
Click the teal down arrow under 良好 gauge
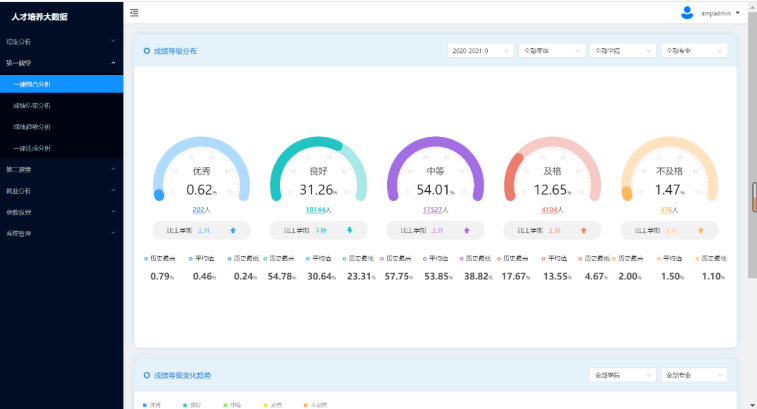point(350,230)
